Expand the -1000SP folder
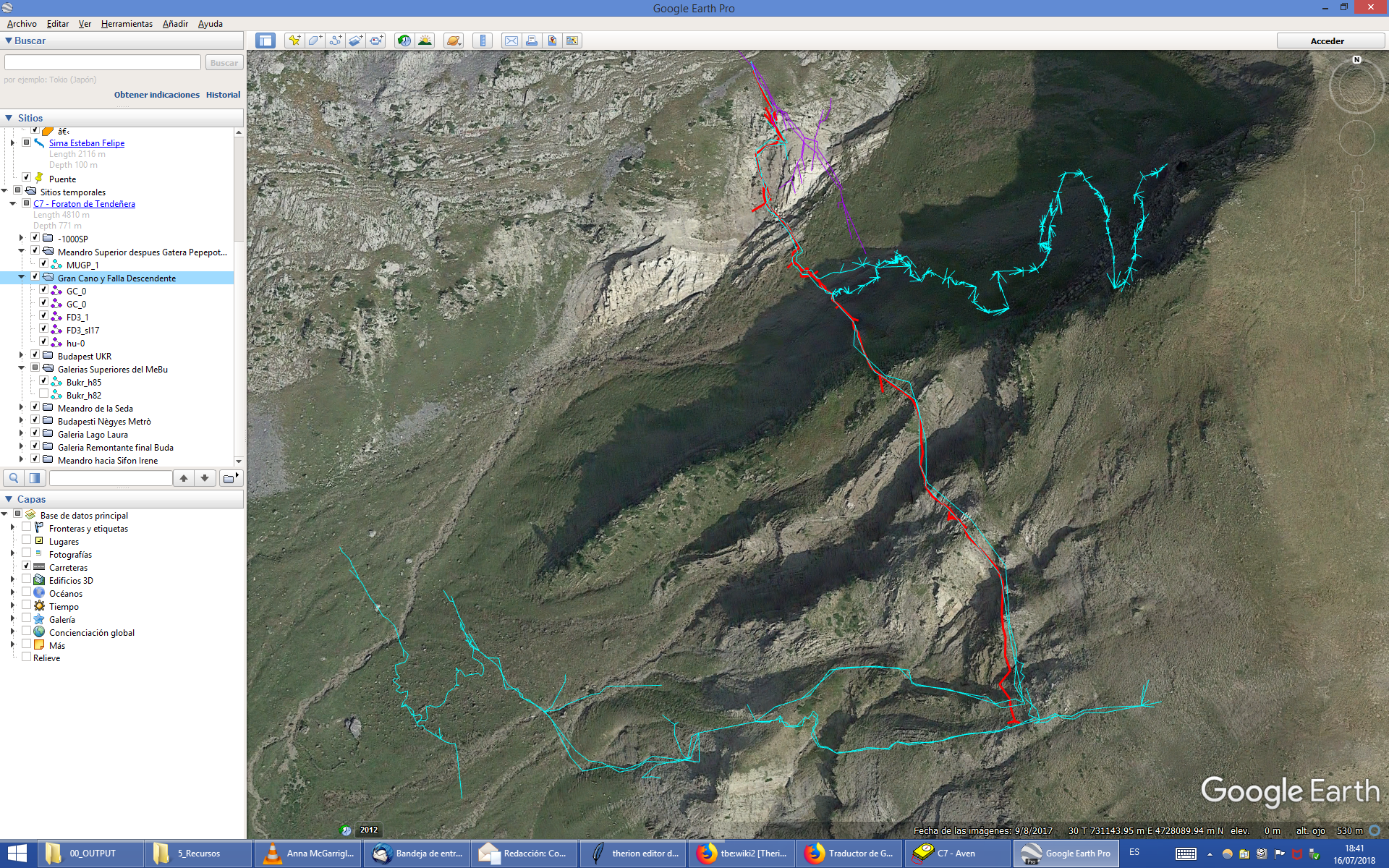The height and width of the screenshot is (868, 1389). 21,238
